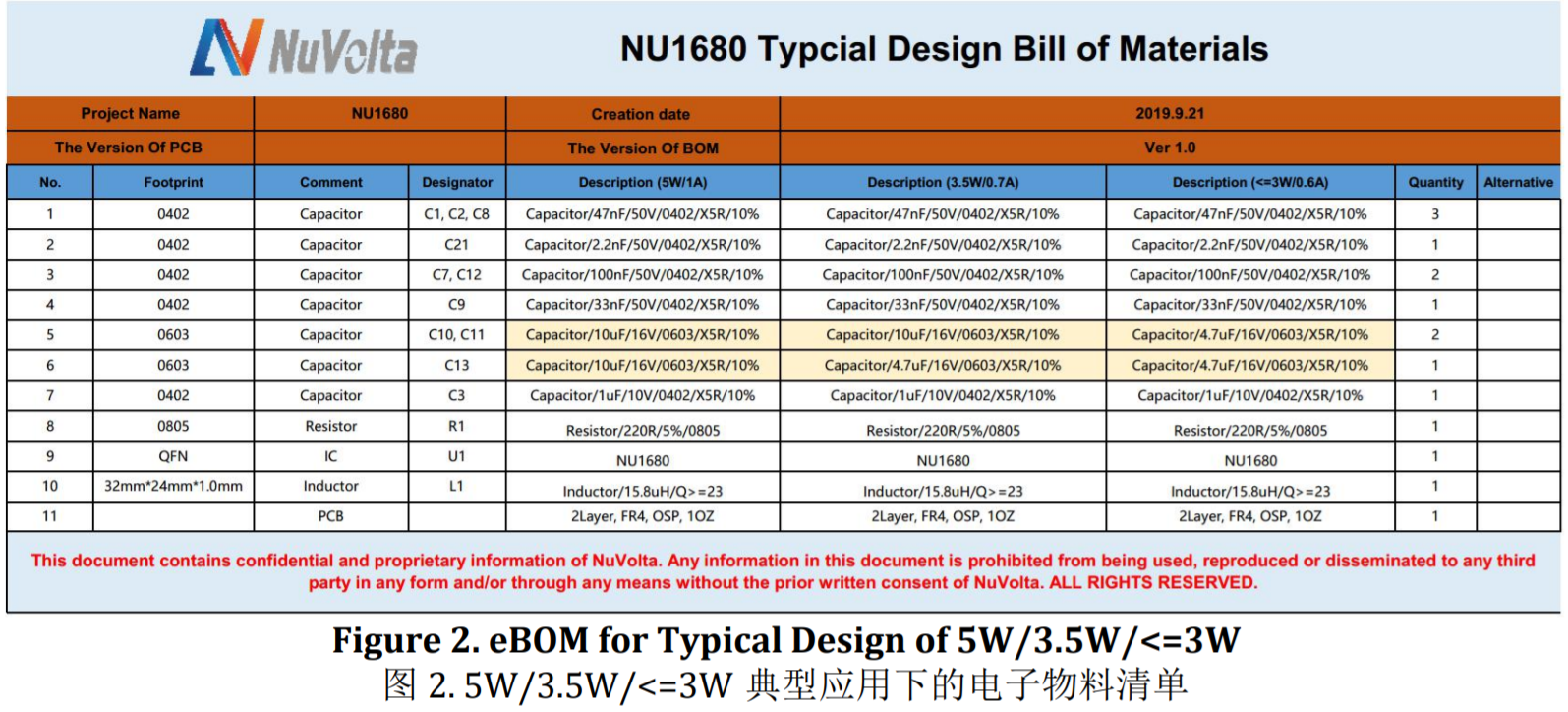Viewport: 1568px width, 712px height.
Task: Click row number '11'
Action: click(50, 516)
